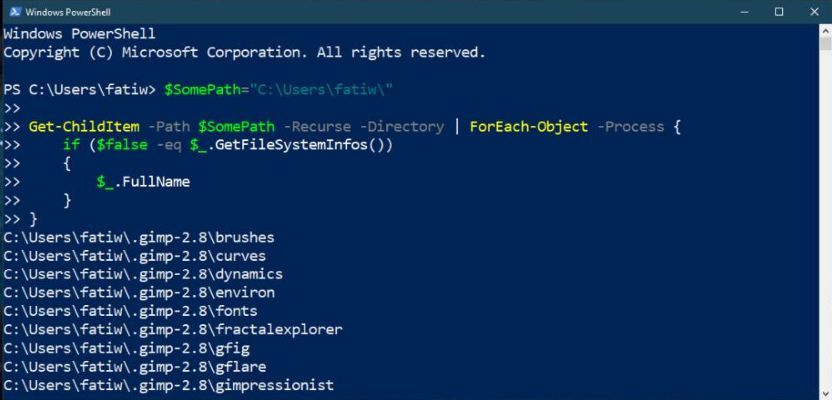
Task: Minimize the Windows PowerShell window
Action: [744, 11]
